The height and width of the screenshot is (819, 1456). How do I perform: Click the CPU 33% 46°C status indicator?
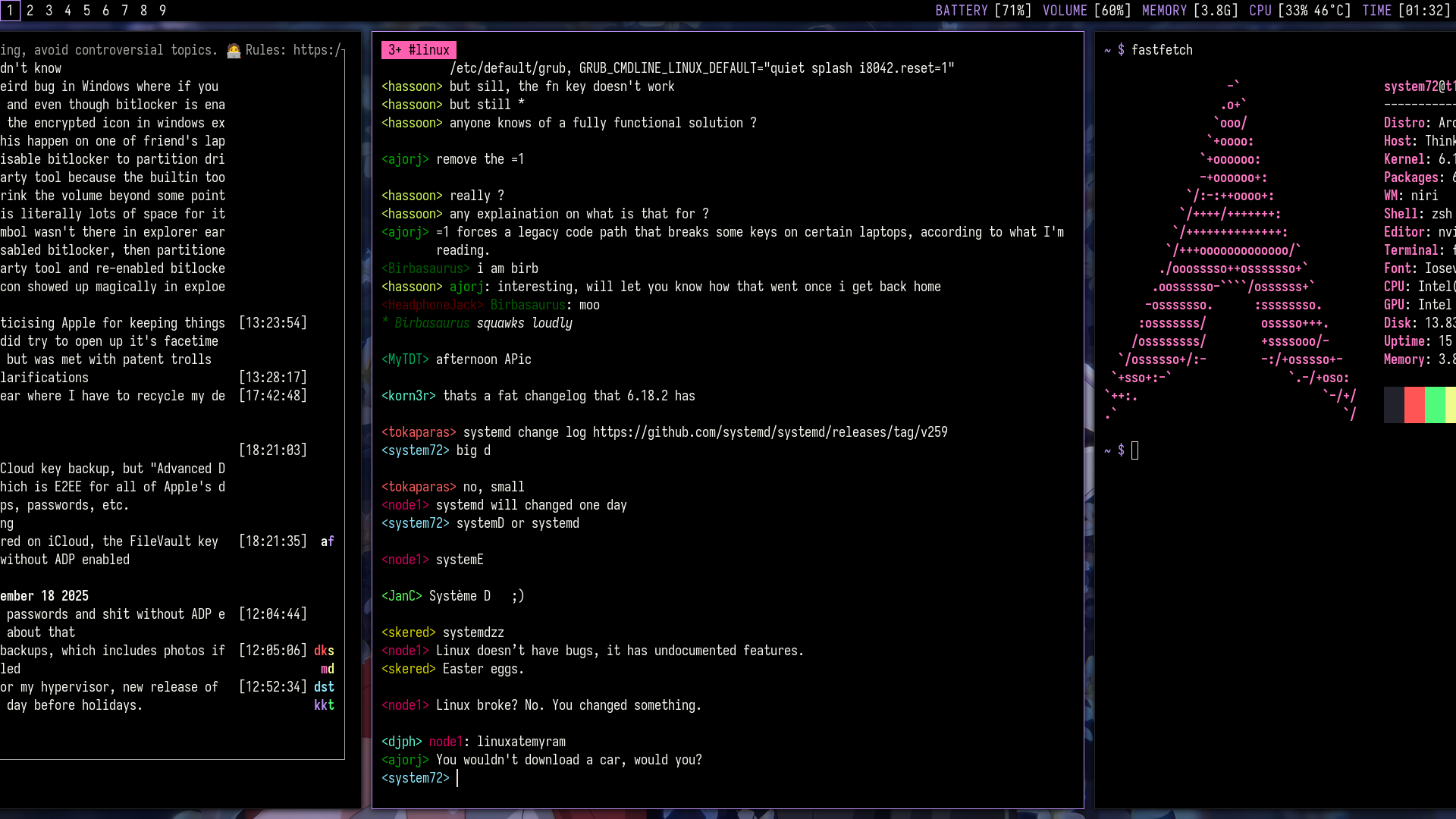[1300, 11]
